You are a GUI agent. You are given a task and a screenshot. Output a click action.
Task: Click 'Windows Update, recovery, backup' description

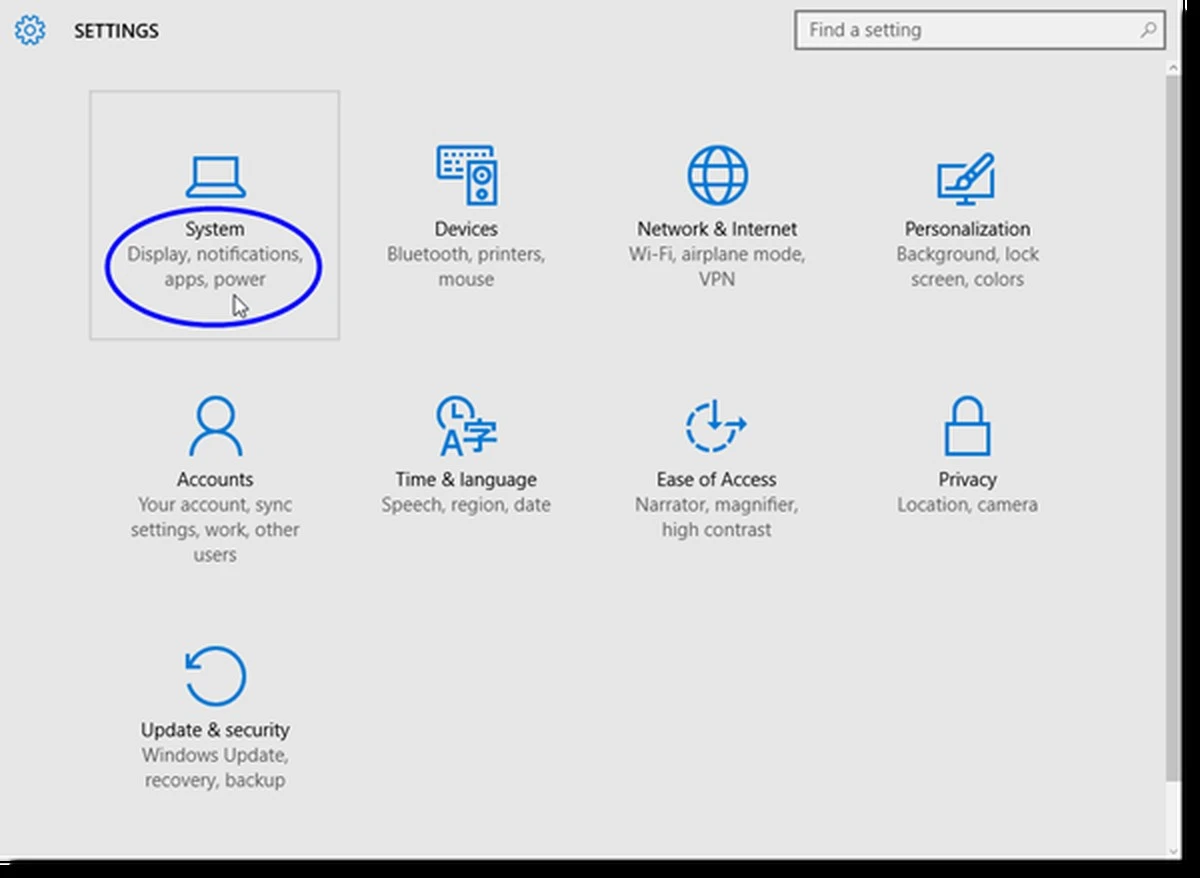click(x=215, y=767)
